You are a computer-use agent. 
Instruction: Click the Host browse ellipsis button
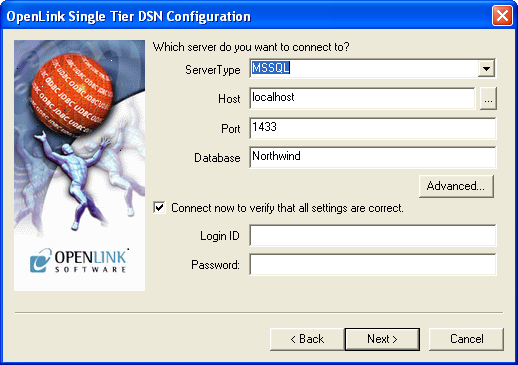click(488, 99)
